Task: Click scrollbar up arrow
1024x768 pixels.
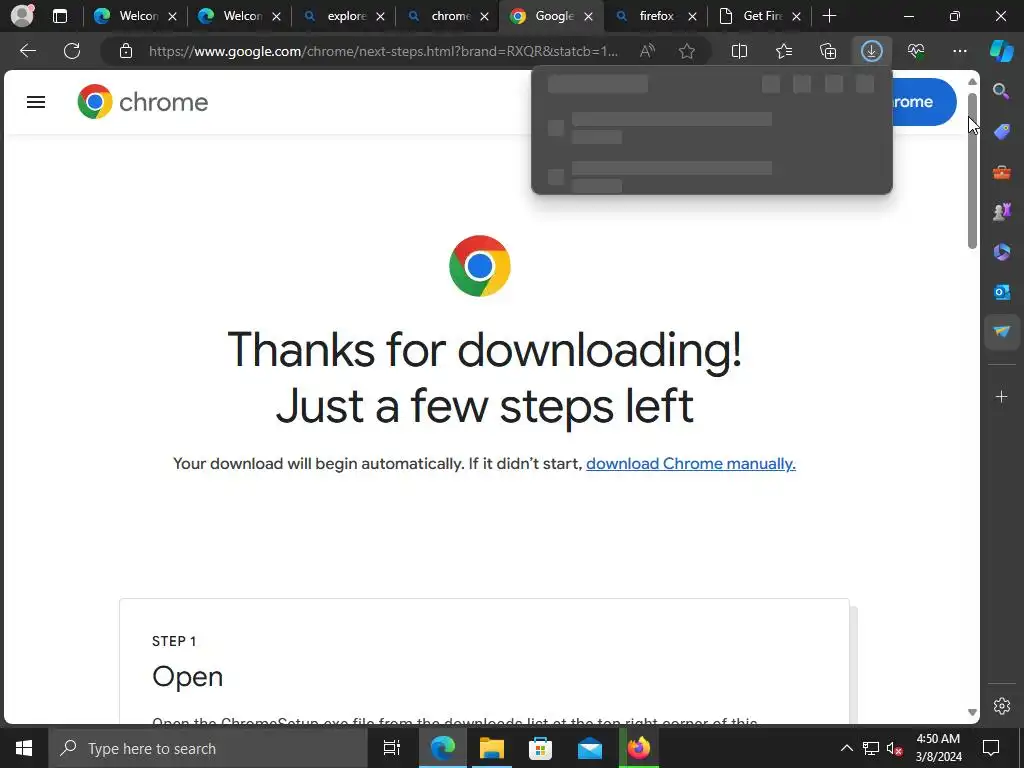Action: (x=972, y=82)
